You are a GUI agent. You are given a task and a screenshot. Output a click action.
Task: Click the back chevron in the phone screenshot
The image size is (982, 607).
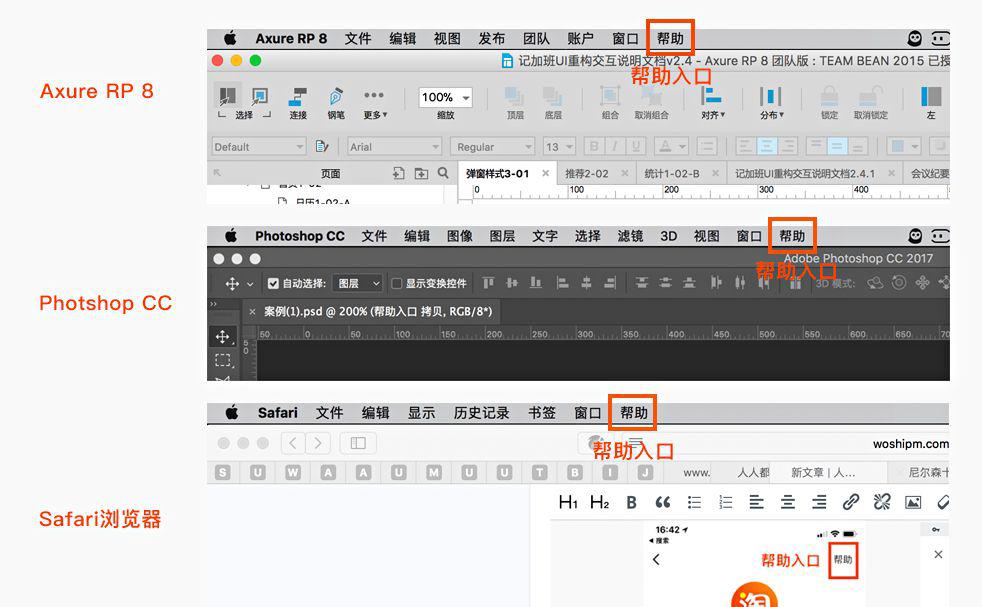(656, 559)
